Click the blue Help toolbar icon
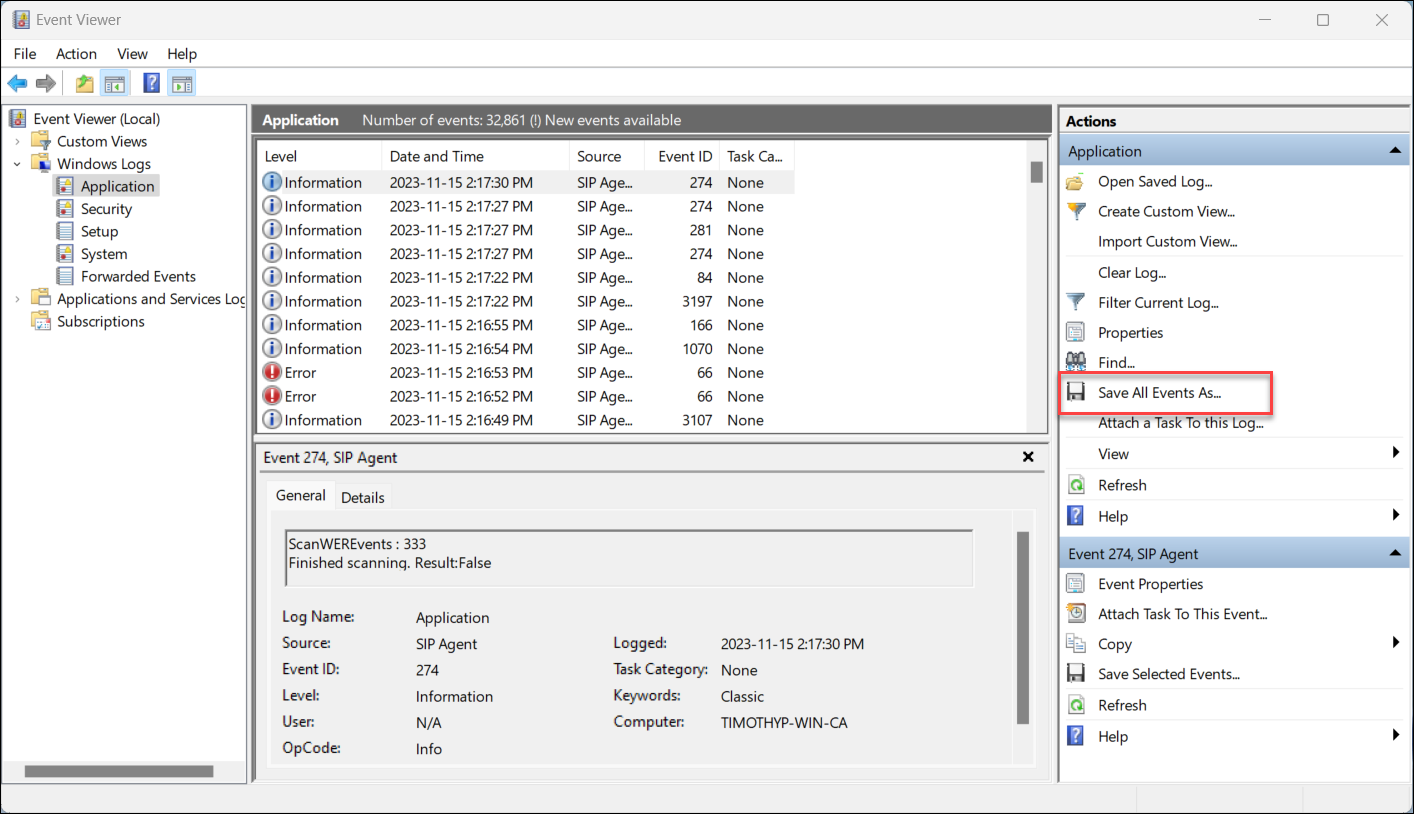 point(151,83)
